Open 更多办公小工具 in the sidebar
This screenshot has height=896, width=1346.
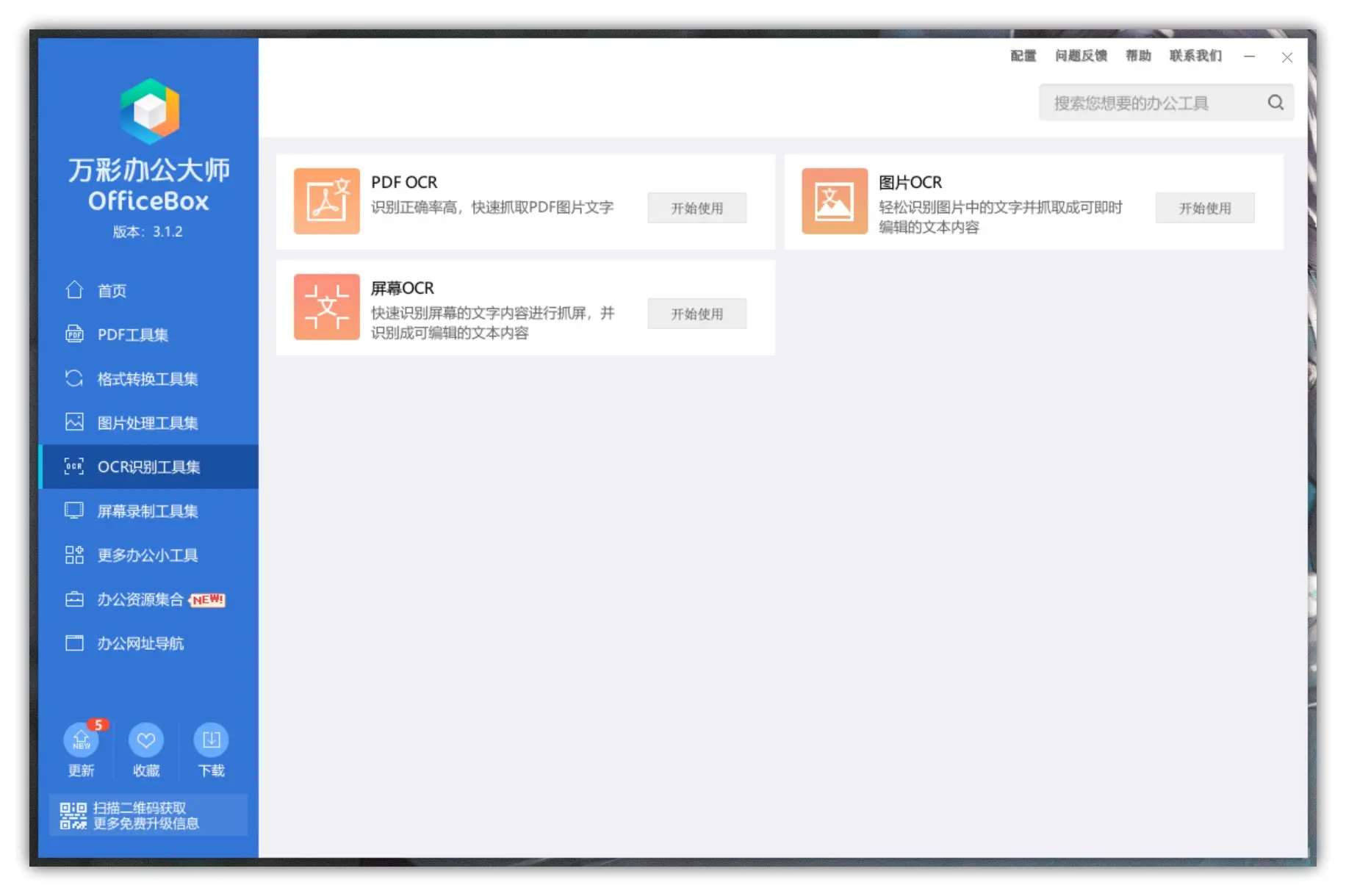(x=148, y=554)
